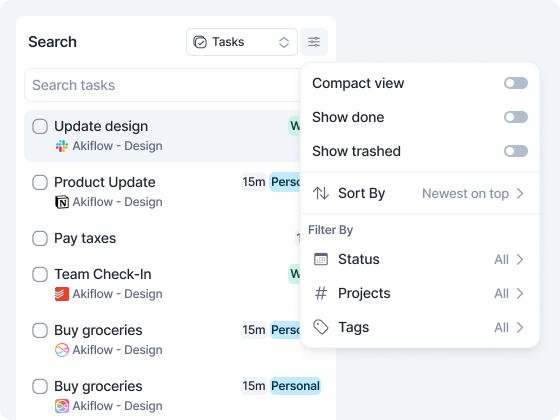
Task: Click the Todoist icon under Team Check-In
Action: pyautogui.click(x=62, y=294)
